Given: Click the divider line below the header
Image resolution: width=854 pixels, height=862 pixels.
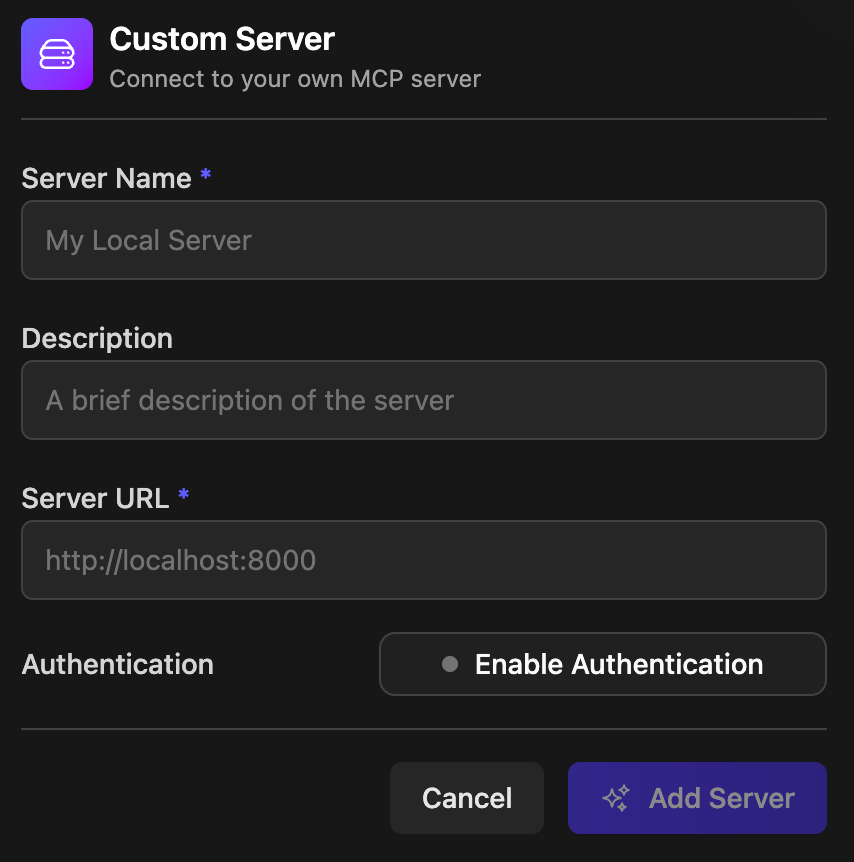Looking at the screenshot, I should [x=423, y=119].
